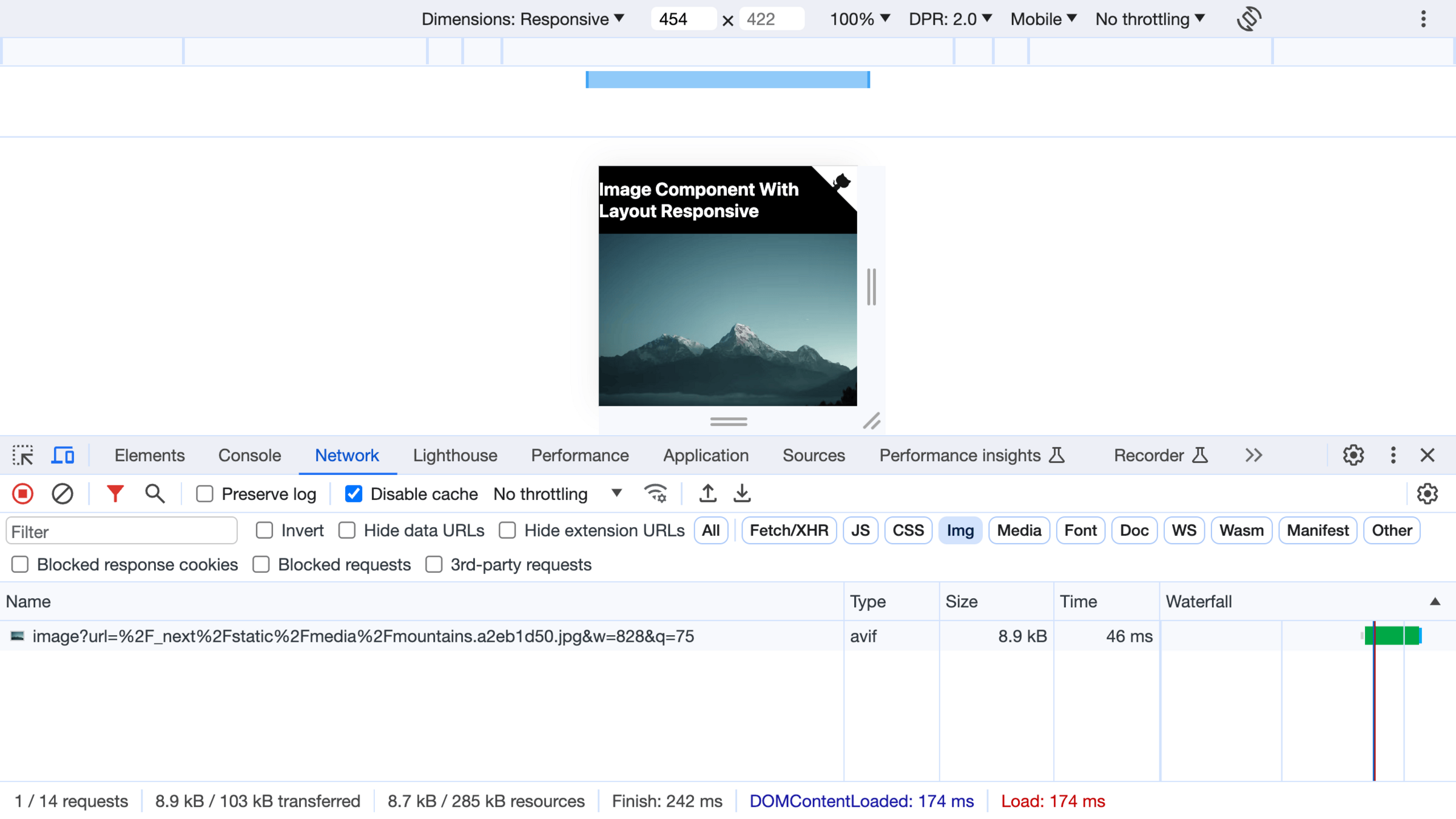Select the inspect element picker icon
The image size is (1456, 819).
click(x=23, y=455)
